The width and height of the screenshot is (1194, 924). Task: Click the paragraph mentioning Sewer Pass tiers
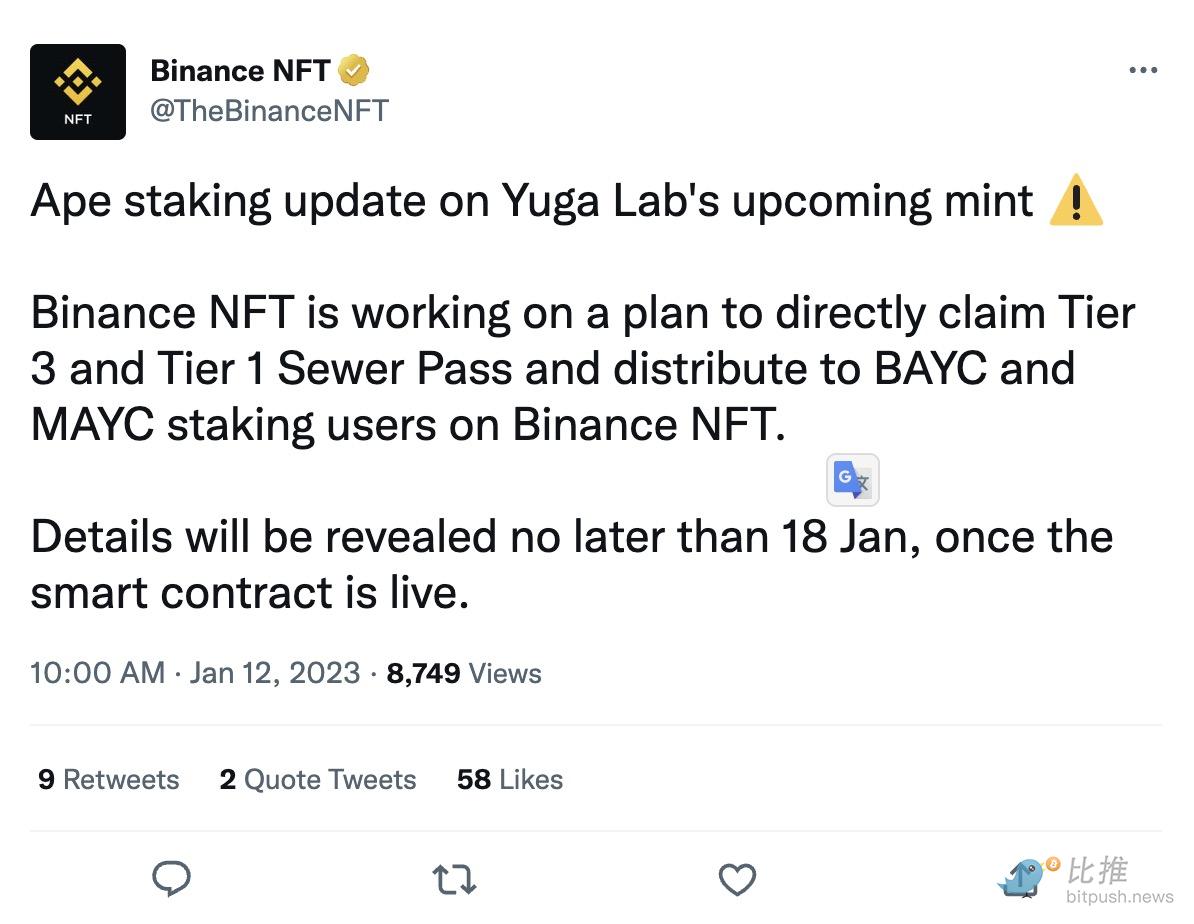[582, 369]
